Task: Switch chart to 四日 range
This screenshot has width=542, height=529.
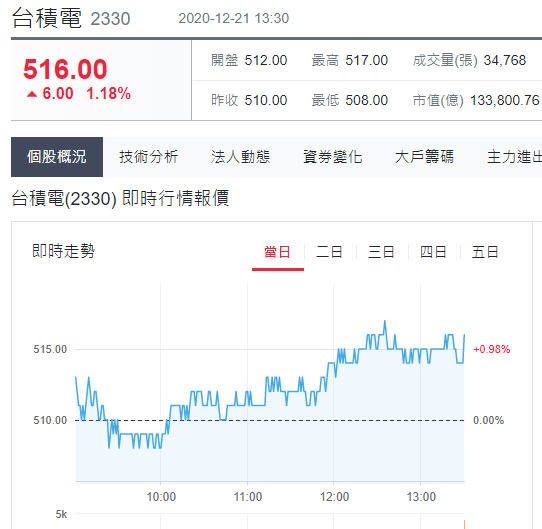Action: click(433, 252)
